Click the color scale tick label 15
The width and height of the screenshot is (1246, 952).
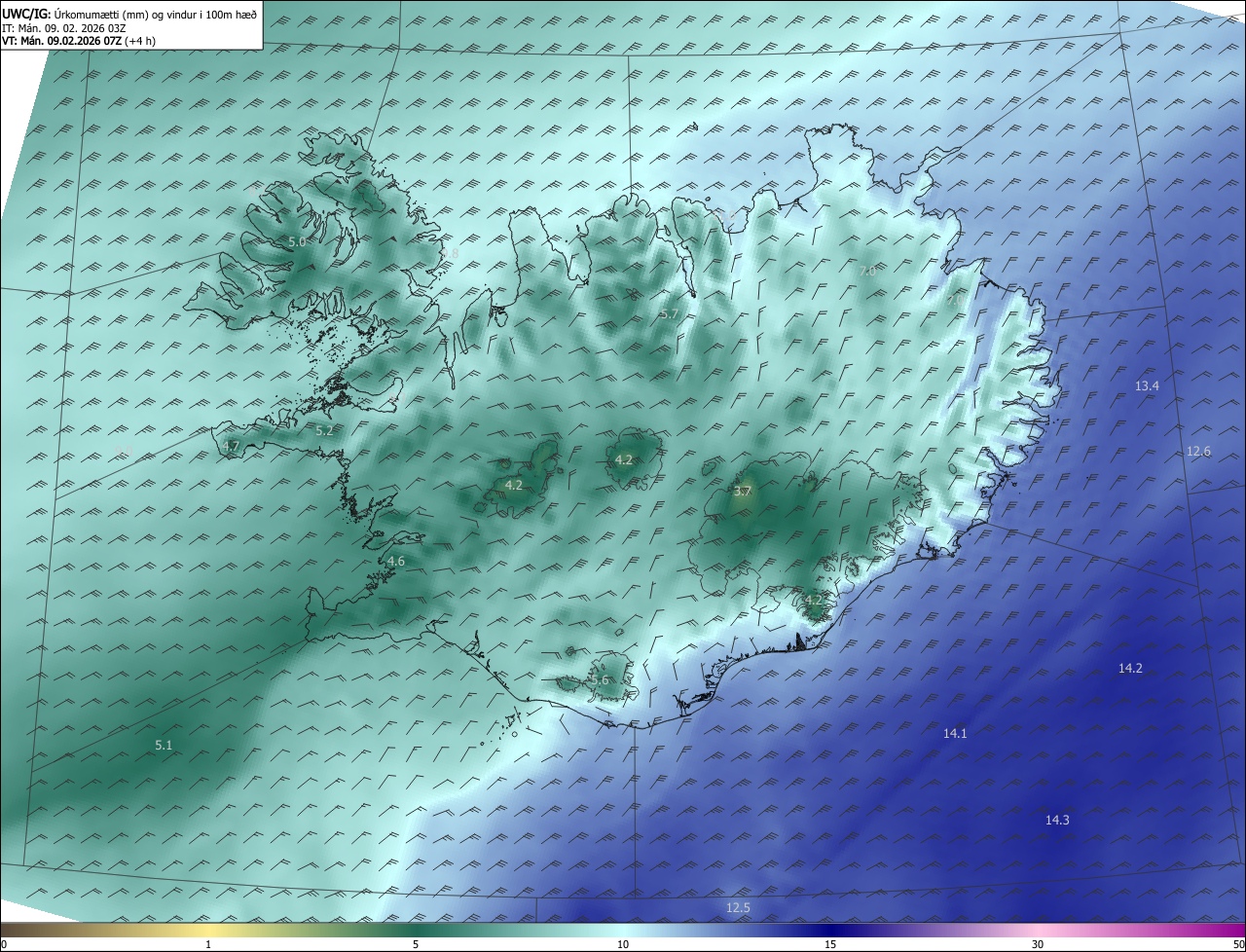click(x=830, y=944)
